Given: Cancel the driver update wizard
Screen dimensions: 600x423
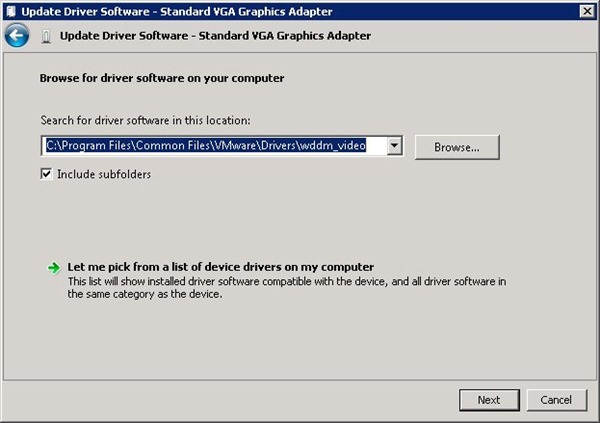Looking at the screenshot, I should coord(556,400).
